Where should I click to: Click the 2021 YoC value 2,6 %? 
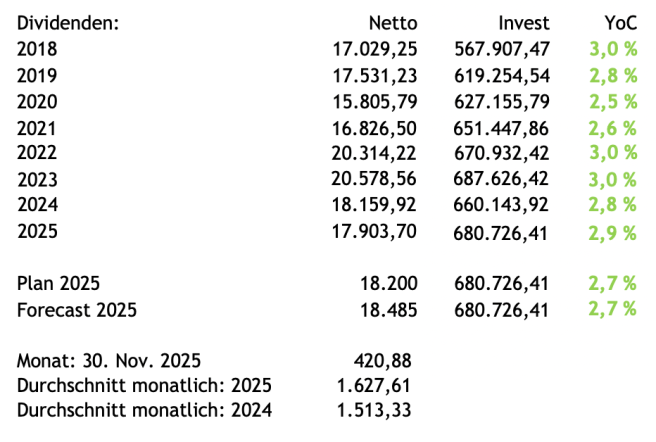click(x=613, y=128)
